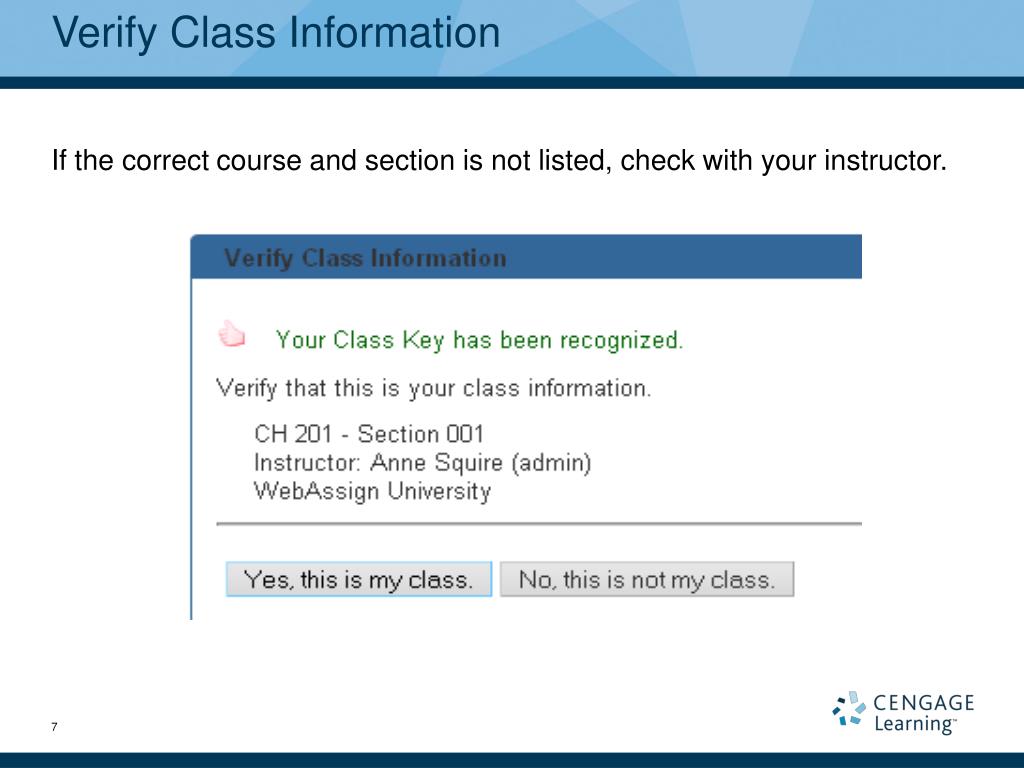Click the word 'instructor' in the instruction sentence
Screen dimensions: 1024x768
click(884, 161)
